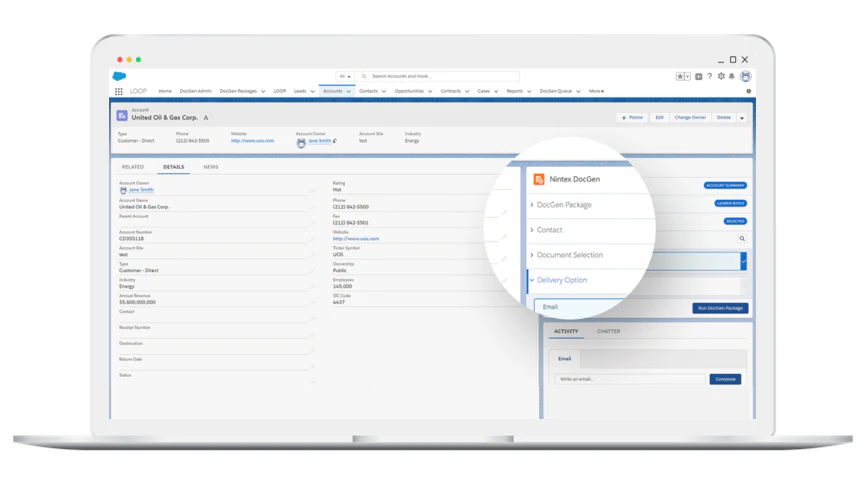The height and width of the screenshot is (483, 865).
Task: Click the search magnifier in DocGen panel
Action: [742, 239]
